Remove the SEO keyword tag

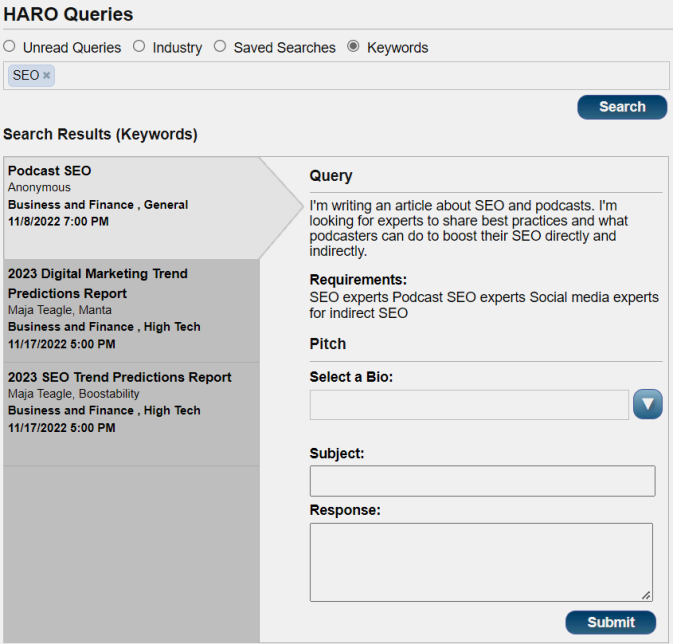click(x=47, y=76)
